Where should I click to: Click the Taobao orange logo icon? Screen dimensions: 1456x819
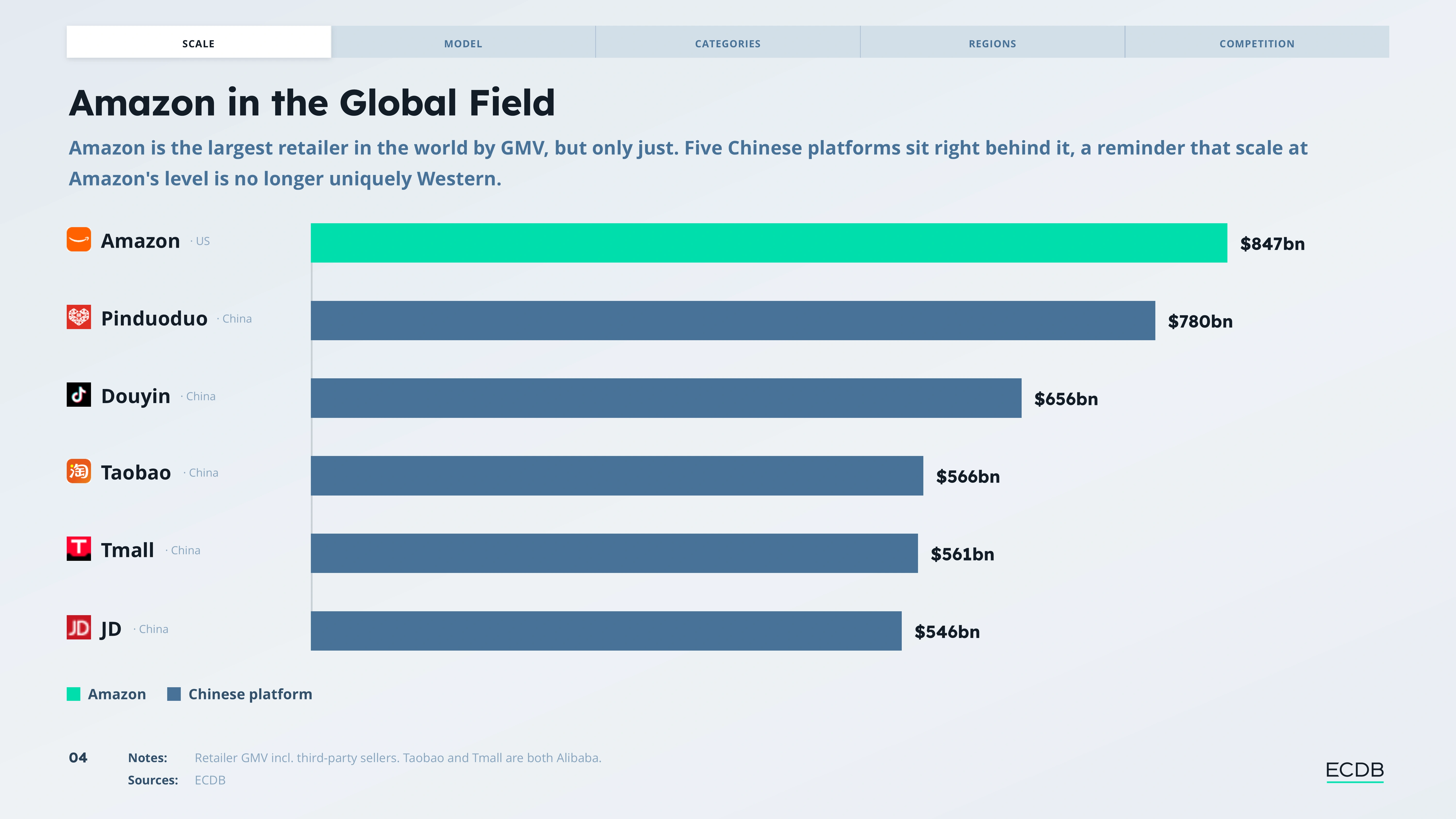(x=79, y=471)
